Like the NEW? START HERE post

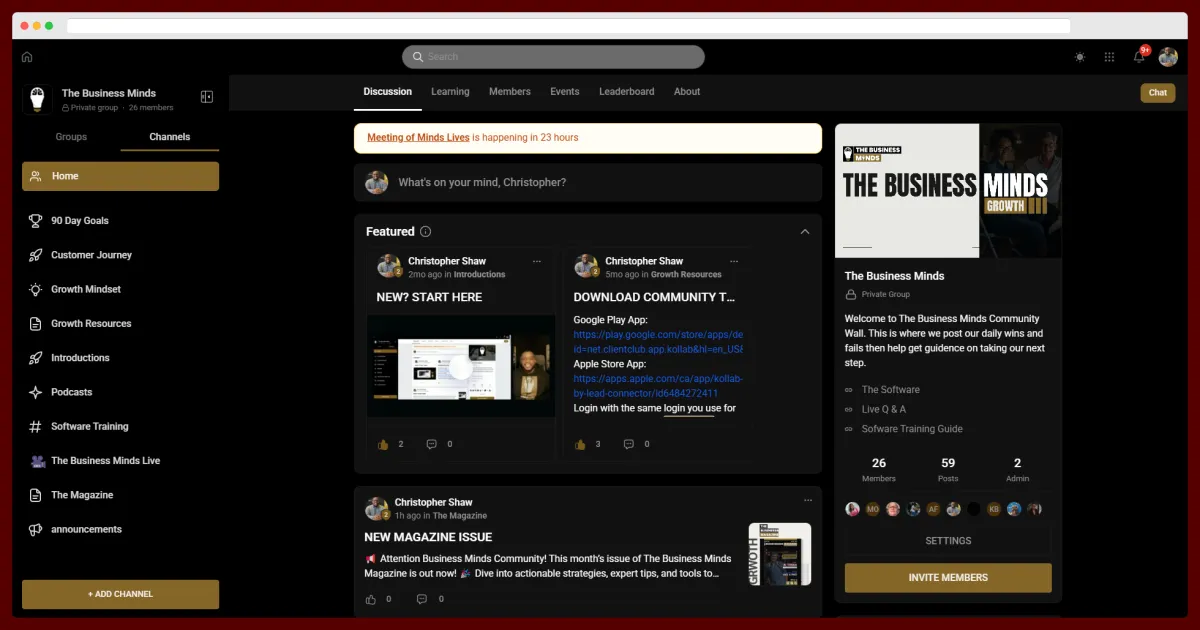pos(383,444)
